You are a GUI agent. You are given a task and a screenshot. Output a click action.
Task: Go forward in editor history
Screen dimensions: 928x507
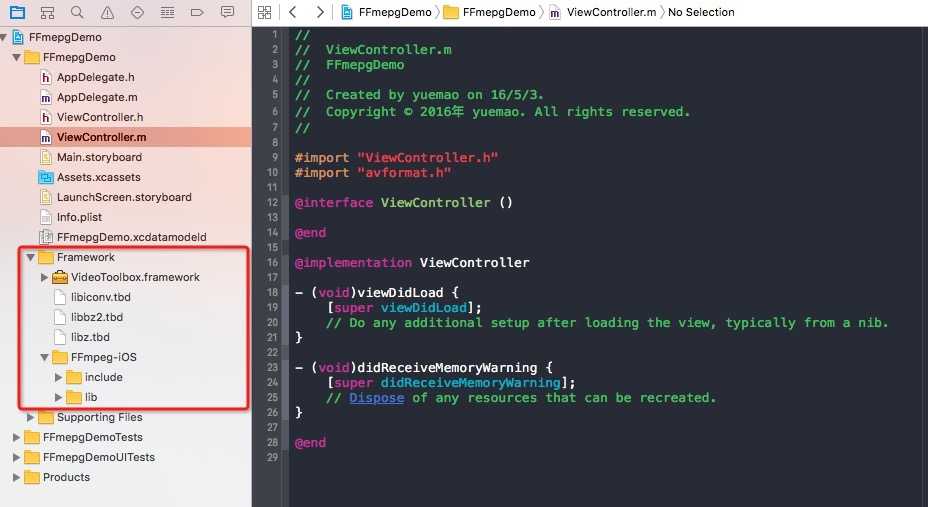point(320,12)
